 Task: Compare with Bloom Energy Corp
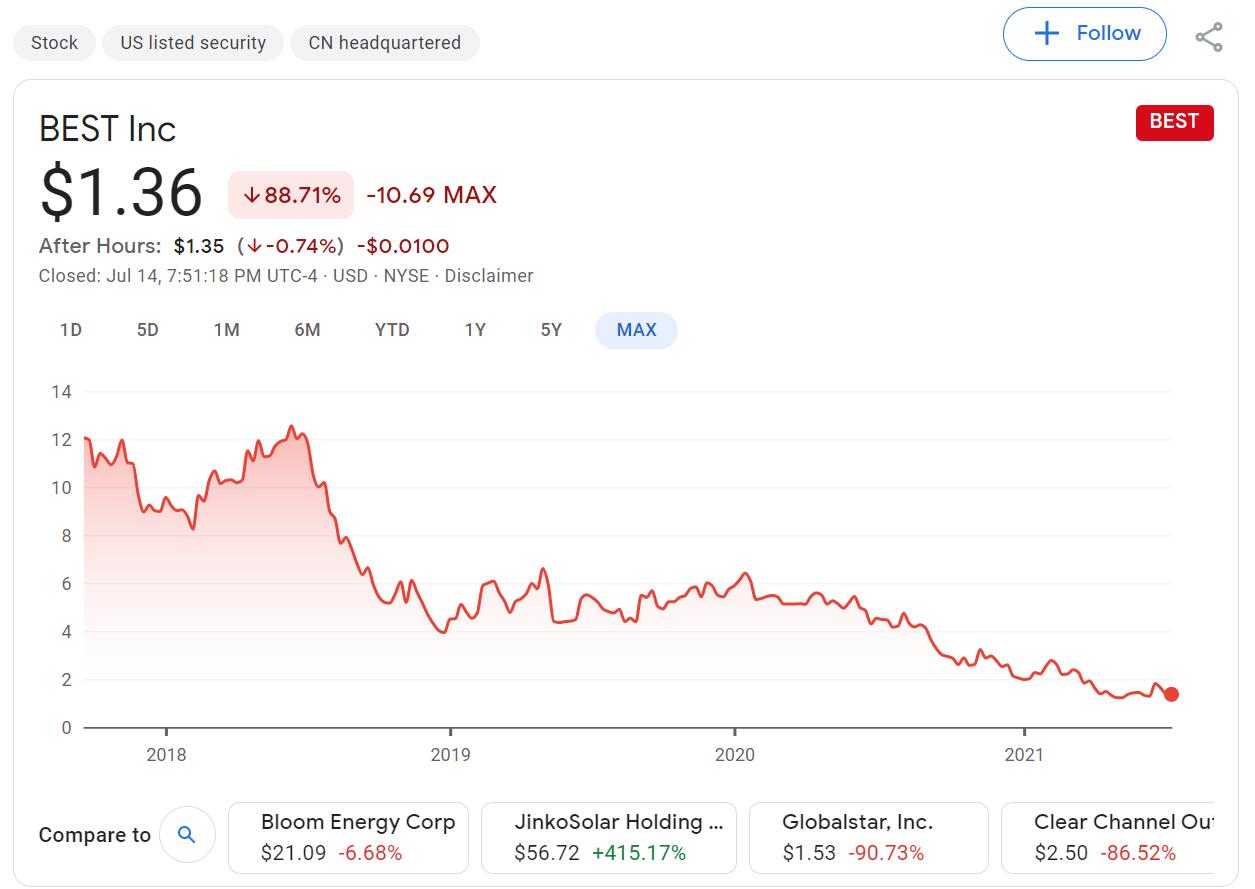348,837
